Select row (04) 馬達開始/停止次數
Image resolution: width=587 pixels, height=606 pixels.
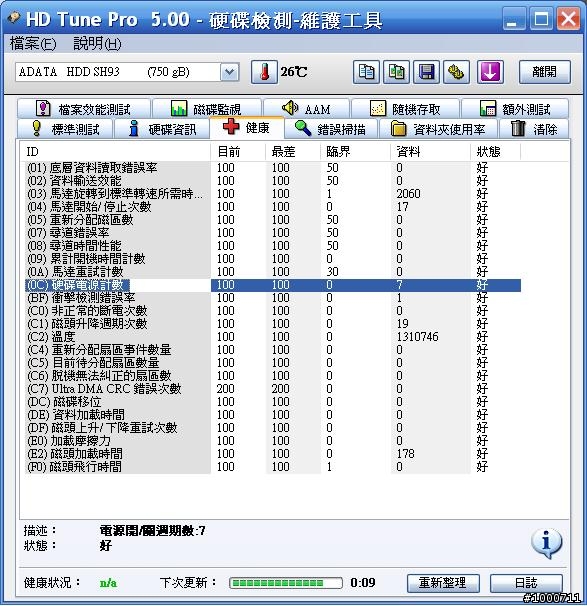(x=273, y=207)
